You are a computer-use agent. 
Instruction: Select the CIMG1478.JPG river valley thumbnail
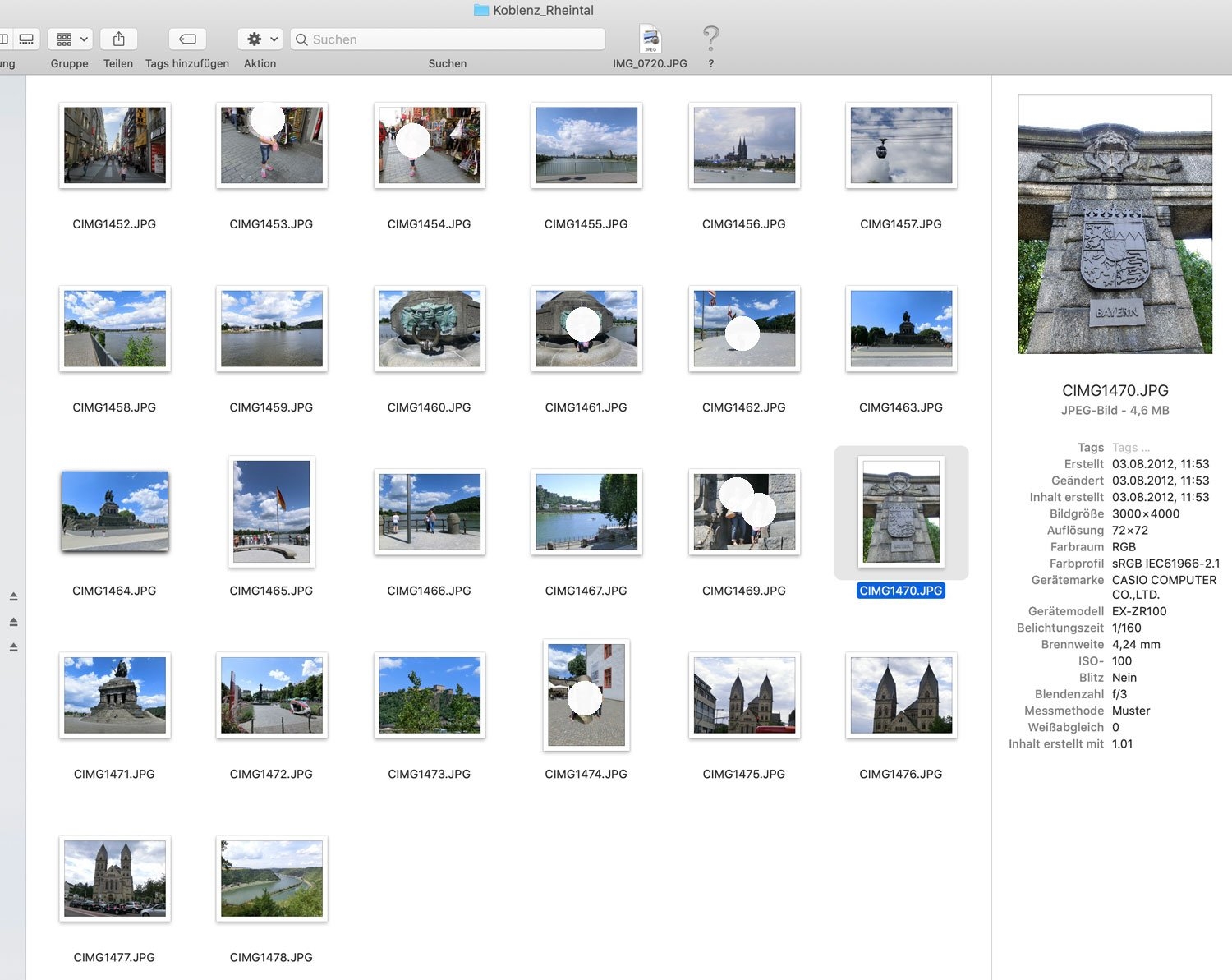(272, 878)
